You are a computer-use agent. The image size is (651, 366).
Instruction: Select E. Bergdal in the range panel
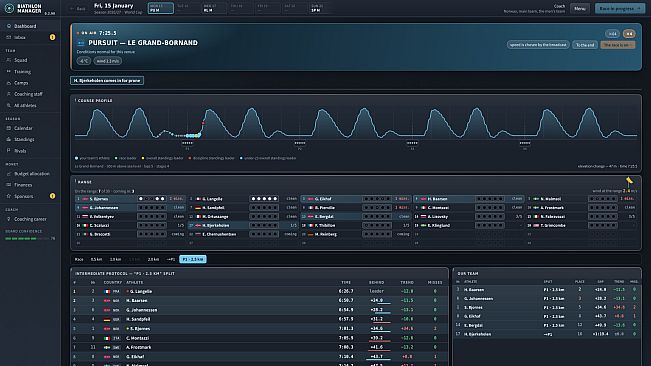[x=356, y=217]
